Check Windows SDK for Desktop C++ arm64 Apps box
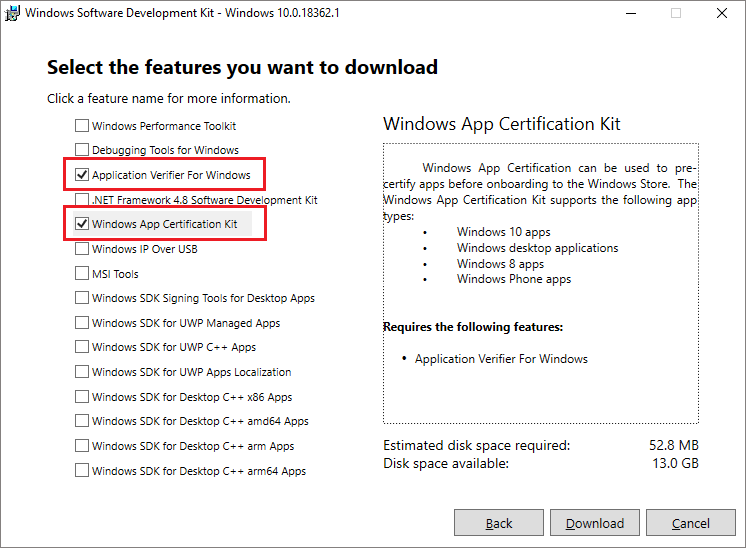This screenshot has height=548, width=746. (x=82, y=470)
